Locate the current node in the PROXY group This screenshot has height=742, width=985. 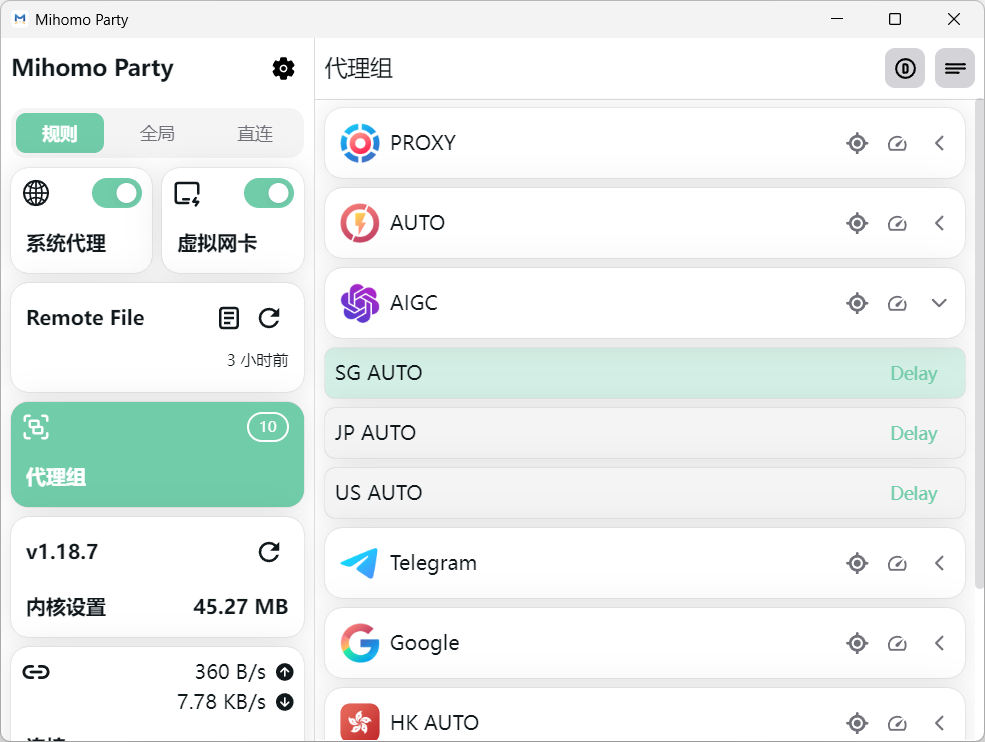coord(857,143)
